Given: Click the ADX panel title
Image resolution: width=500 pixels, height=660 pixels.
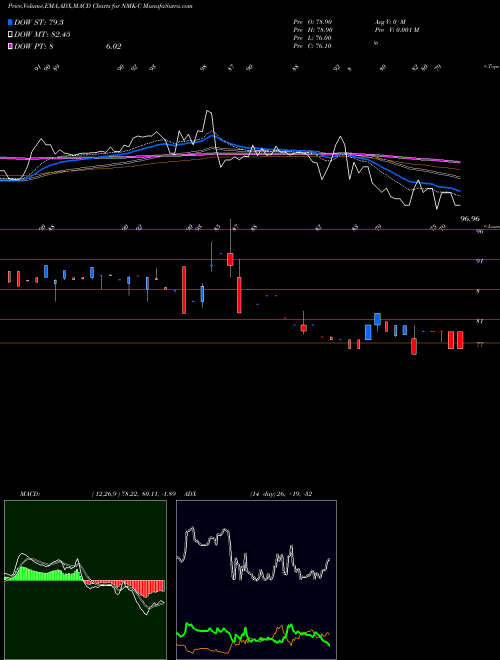Looking at the screenshot, I should pyautogui.click(x=191, y=494).
